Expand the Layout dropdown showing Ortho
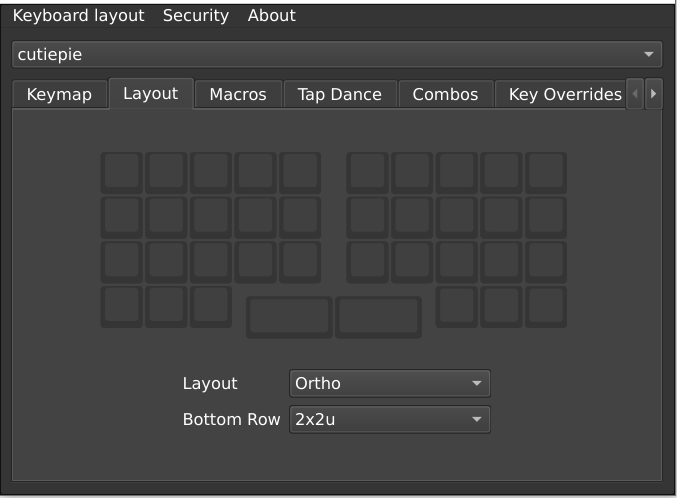Viewport: 677px width, 498px height. point(390,383)
